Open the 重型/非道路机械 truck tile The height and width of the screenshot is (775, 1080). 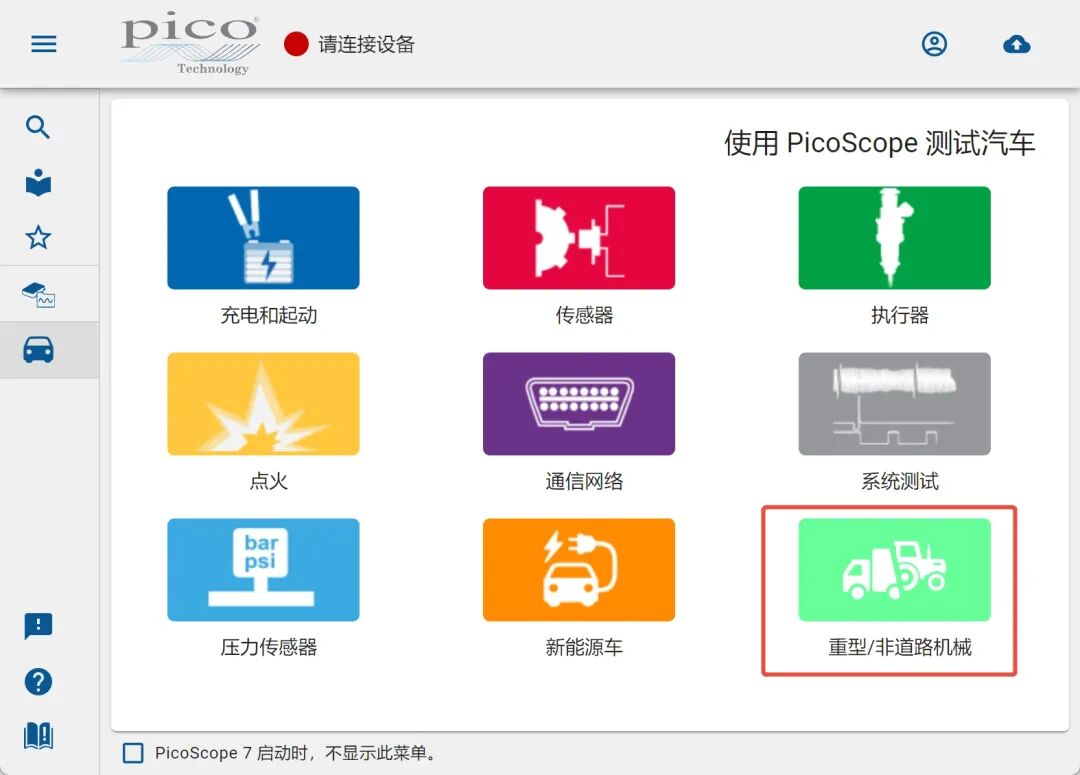pos(894,570)
